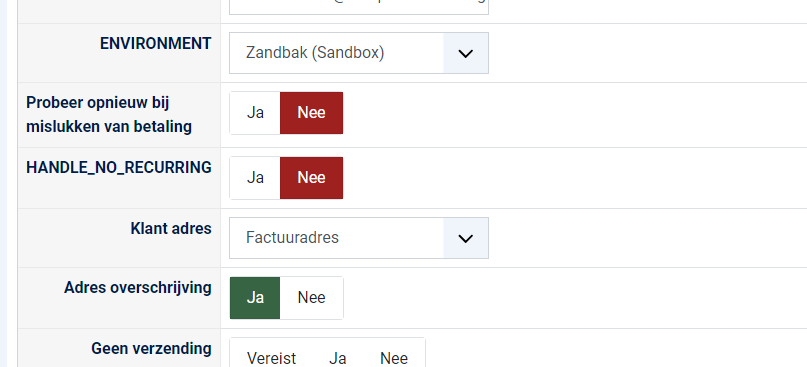Click green Ja for Adres overschrijving
807x367 pixels.
point(255,298)
